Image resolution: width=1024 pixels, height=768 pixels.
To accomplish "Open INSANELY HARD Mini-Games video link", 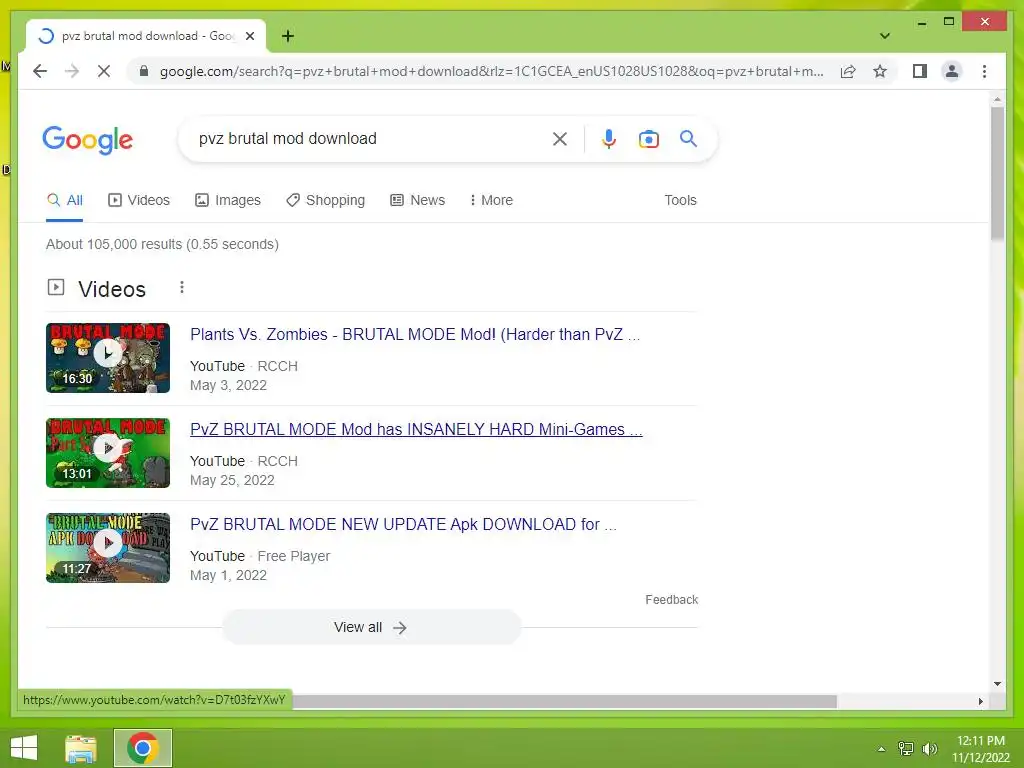I will [416, 429].
